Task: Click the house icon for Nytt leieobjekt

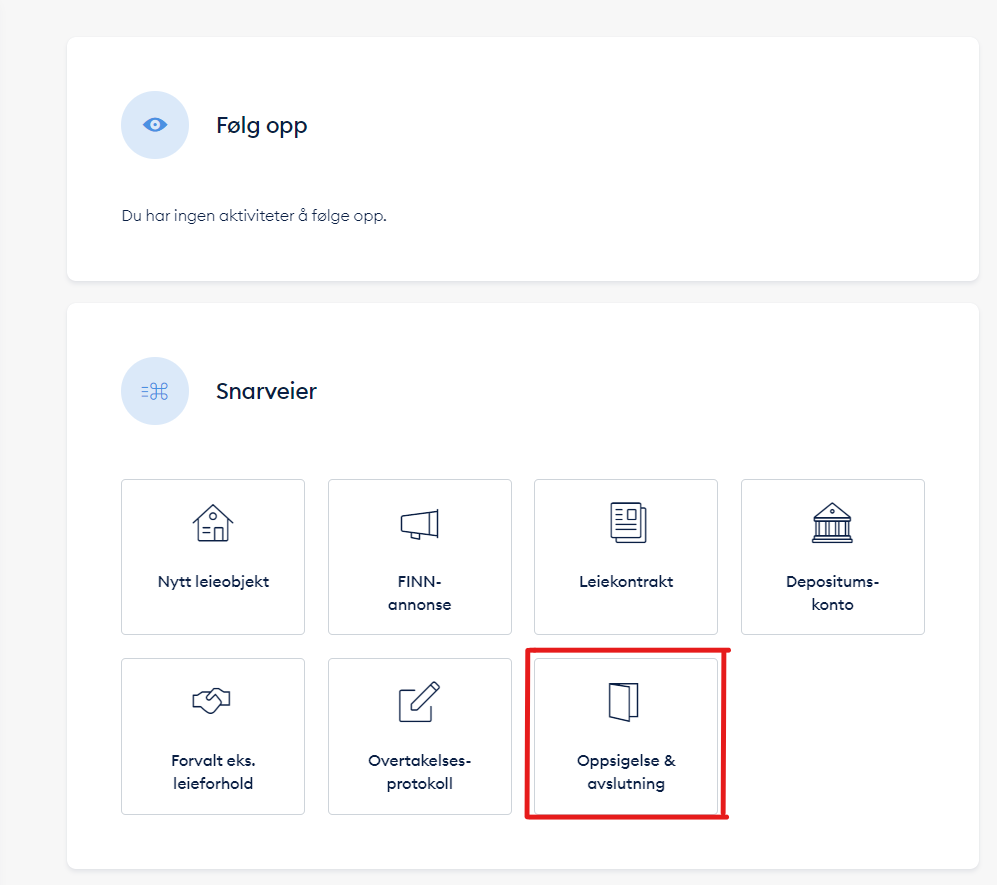Action: [212, 523]
